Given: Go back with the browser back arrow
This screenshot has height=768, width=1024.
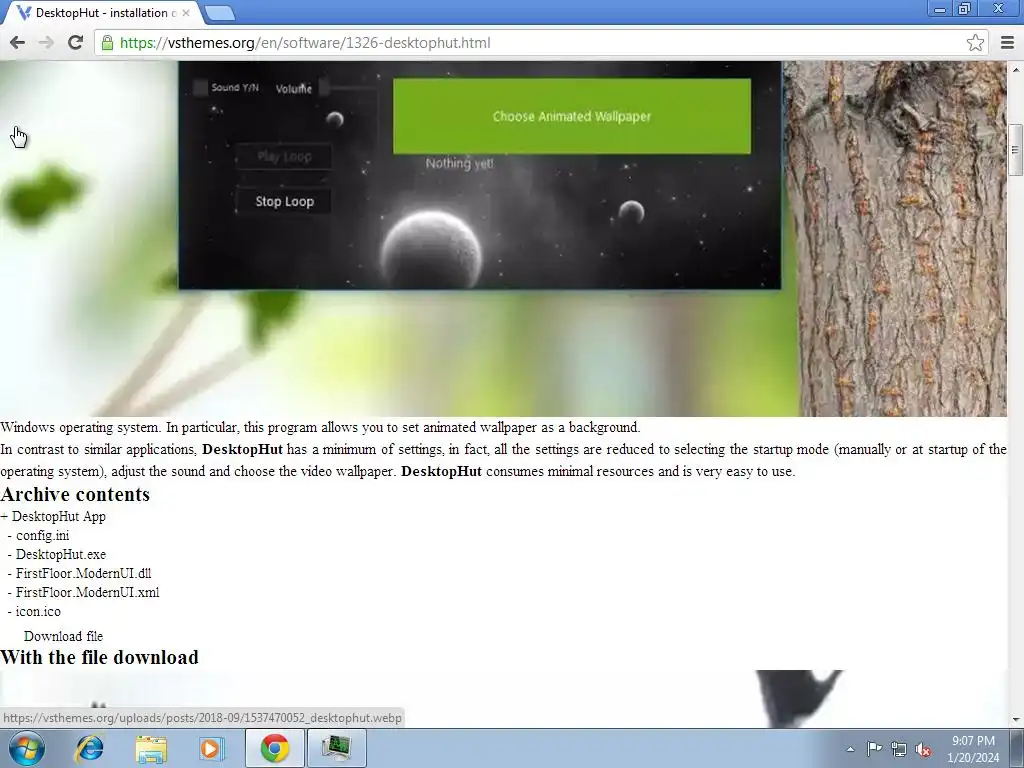Looking at the screenshot, I should 18,43.
